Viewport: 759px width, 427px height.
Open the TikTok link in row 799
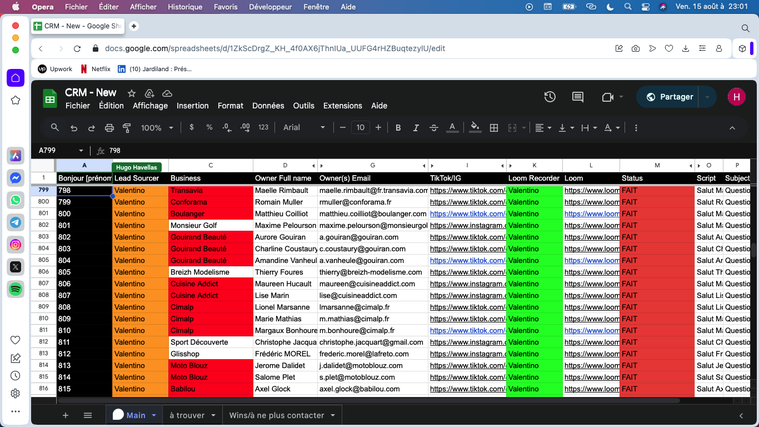pos(468,190)
